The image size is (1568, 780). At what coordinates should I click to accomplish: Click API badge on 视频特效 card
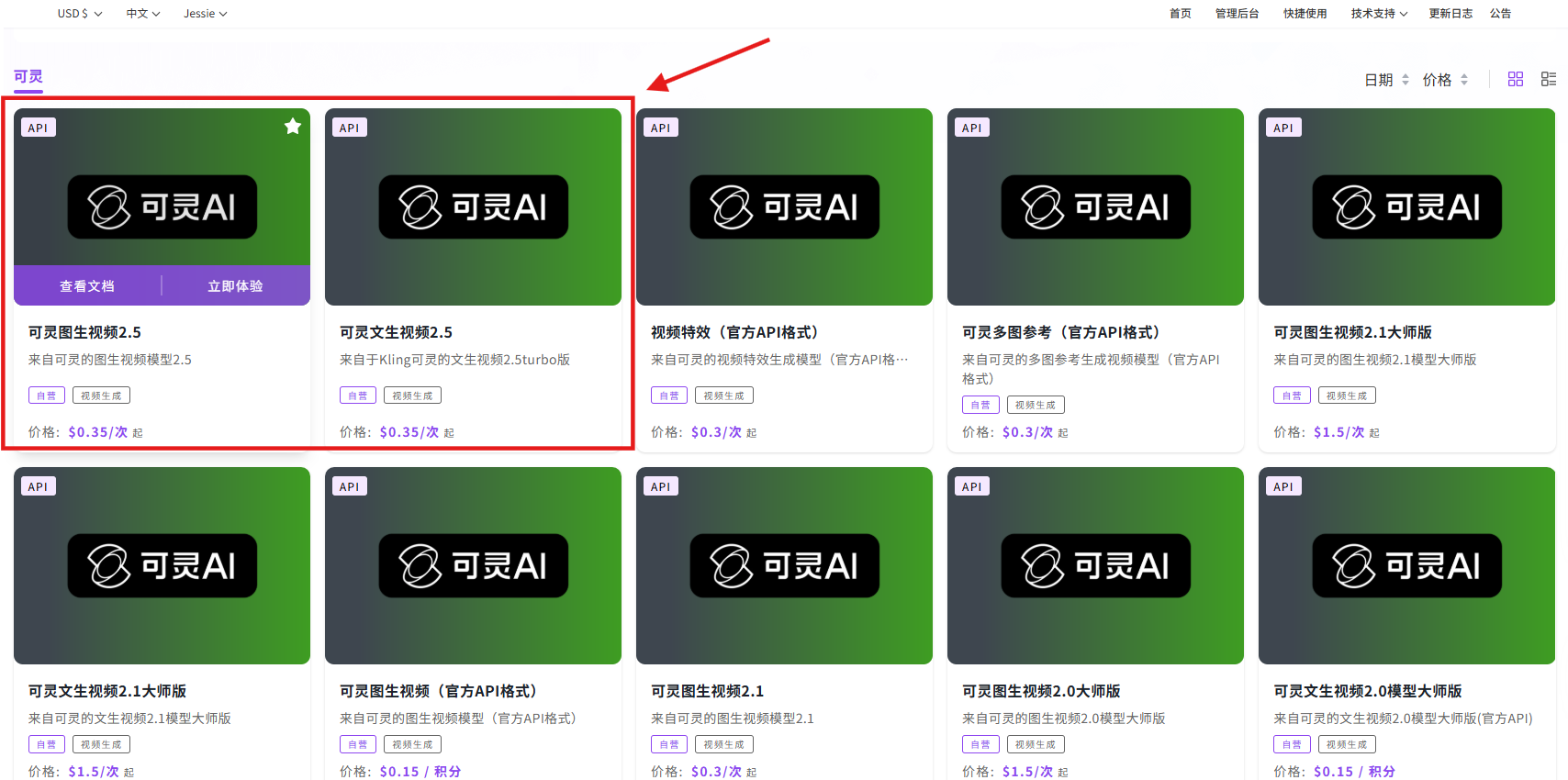point(661,128)
